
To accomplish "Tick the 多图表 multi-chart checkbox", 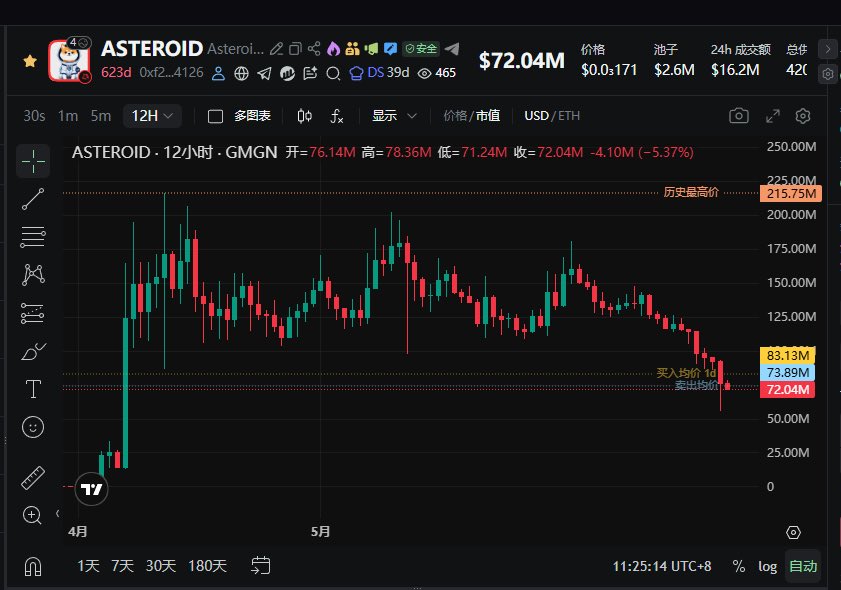I will pyautogui.click(x=215, y=116).
